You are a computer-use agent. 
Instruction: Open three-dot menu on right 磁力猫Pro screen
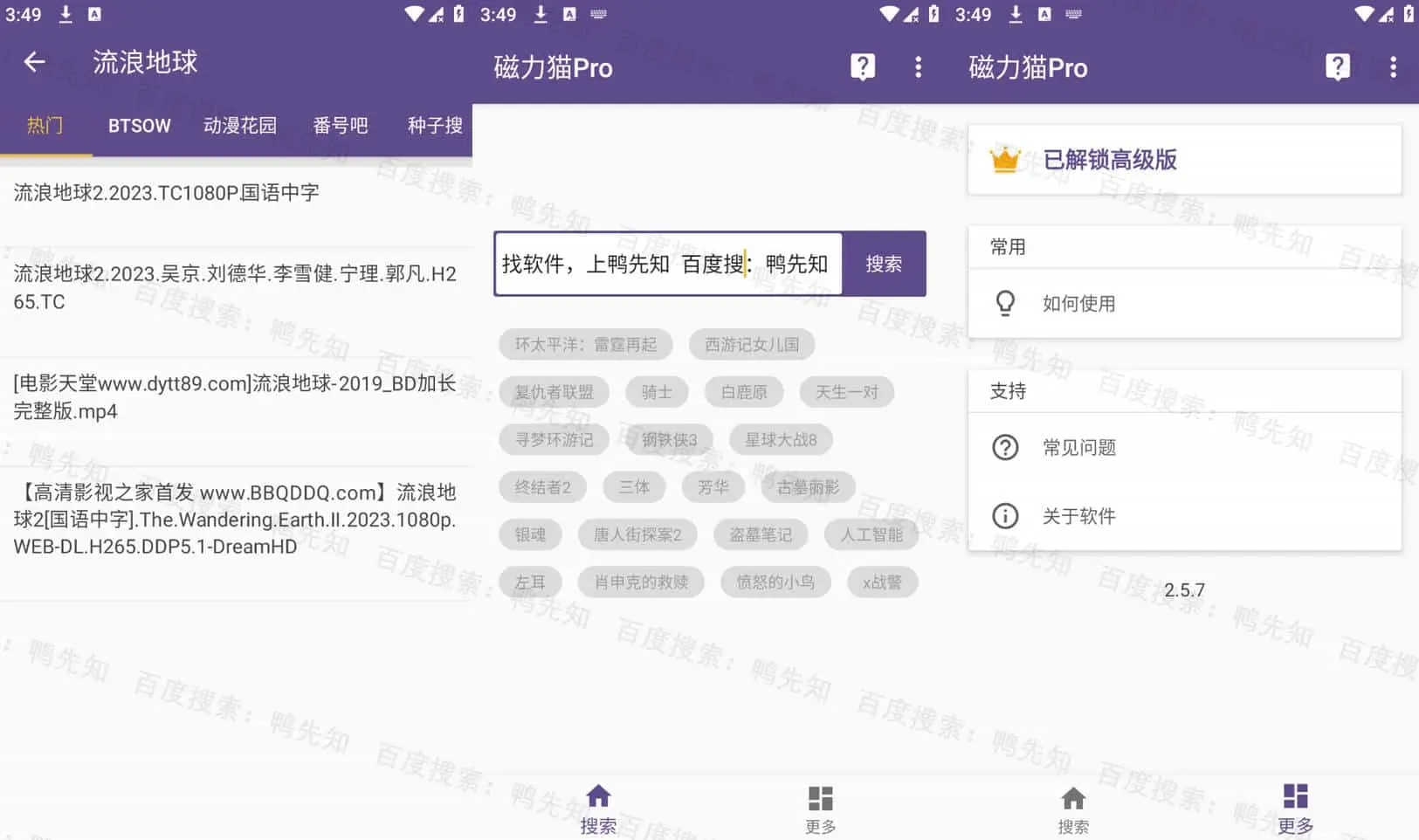pos(1393,67)
